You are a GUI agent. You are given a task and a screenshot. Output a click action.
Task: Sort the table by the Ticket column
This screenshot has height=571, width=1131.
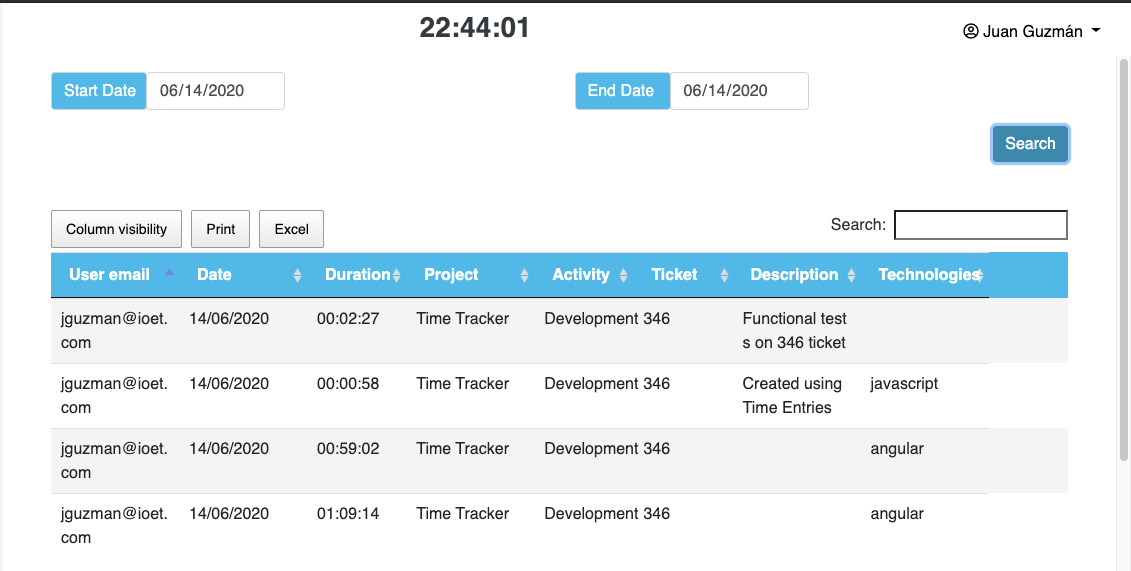(x=684, y=275)
